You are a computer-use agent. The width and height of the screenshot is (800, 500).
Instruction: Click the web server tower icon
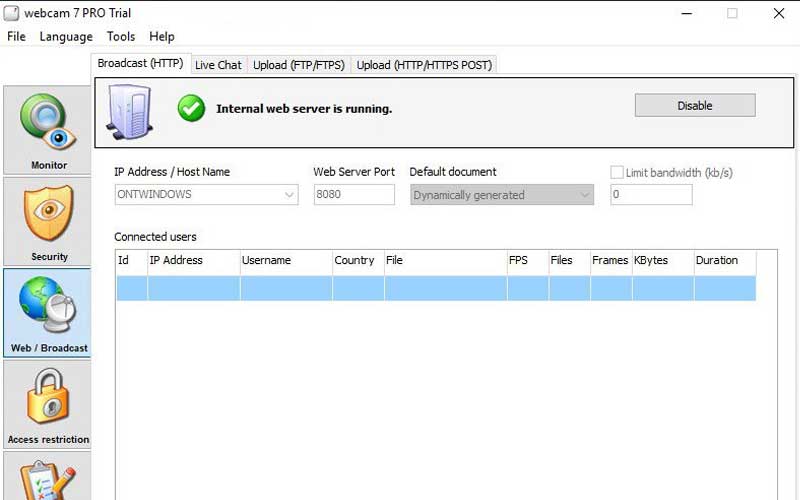130,112
